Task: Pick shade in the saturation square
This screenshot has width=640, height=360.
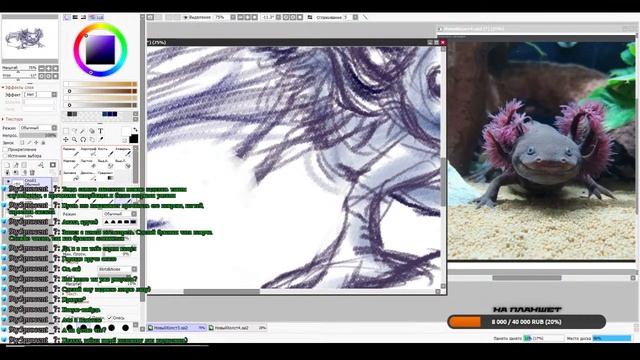Action: click(100, 50)
